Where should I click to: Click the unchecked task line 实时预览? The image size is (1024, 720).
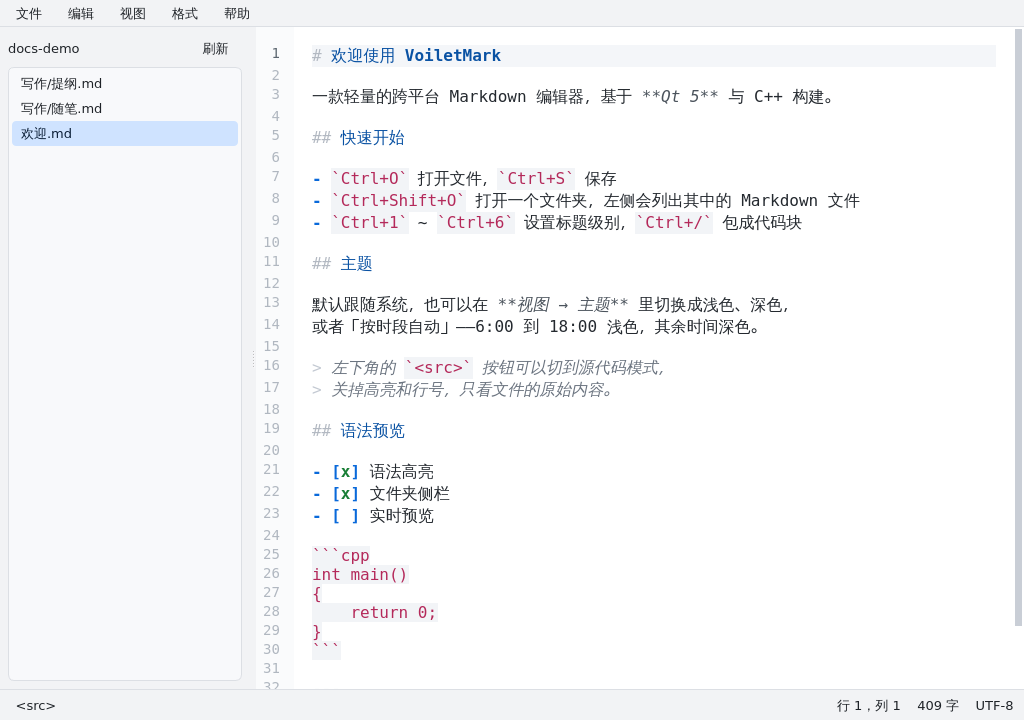click(x=374, y=516)
